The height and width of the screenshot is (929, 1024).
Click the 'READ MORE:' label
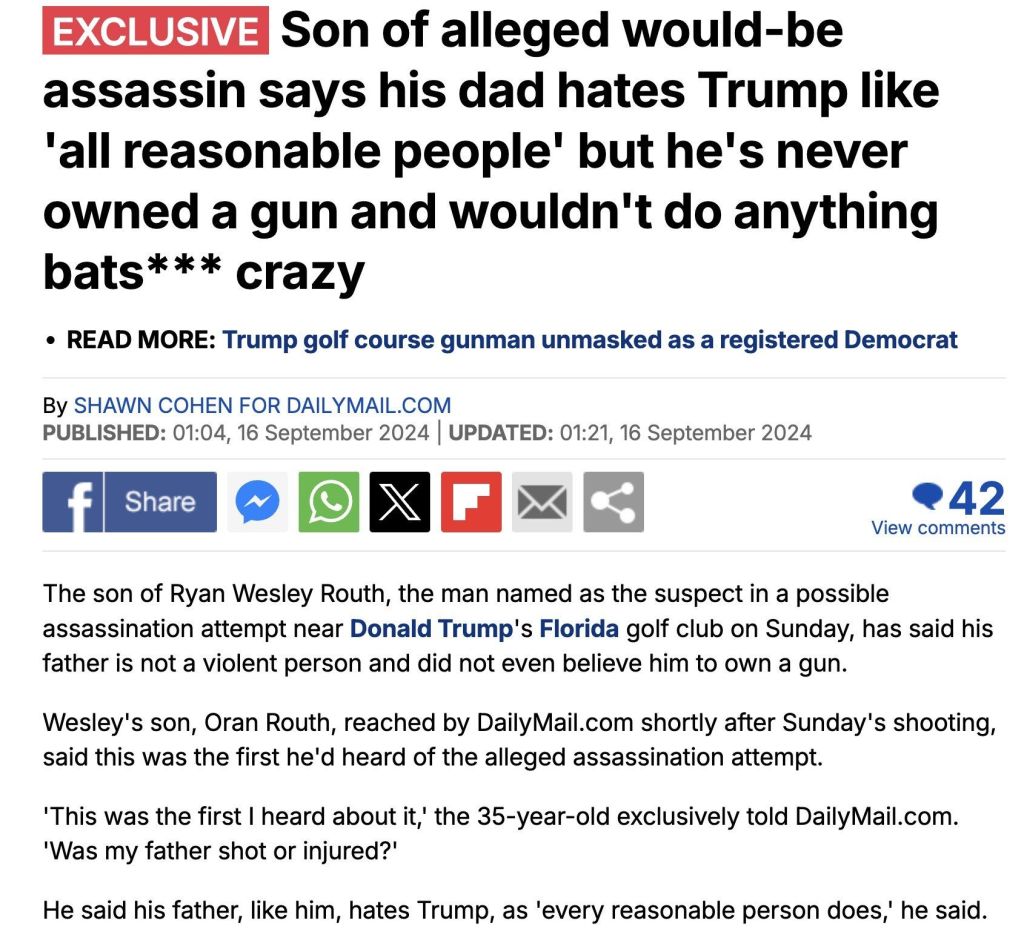tap(140, 340)
